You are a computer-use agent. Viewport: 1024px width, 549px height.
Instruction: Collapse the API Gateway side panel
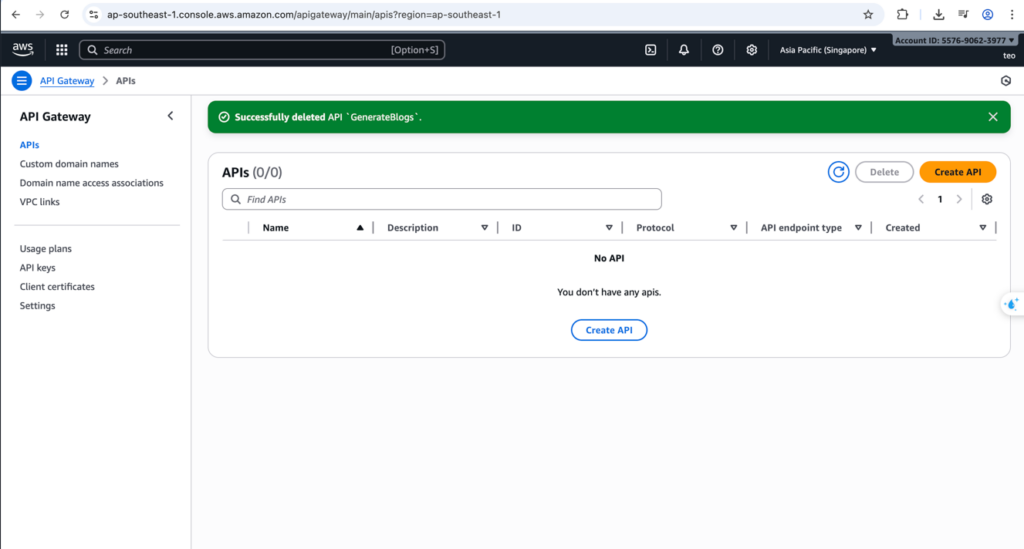click(x=170, y=116)
